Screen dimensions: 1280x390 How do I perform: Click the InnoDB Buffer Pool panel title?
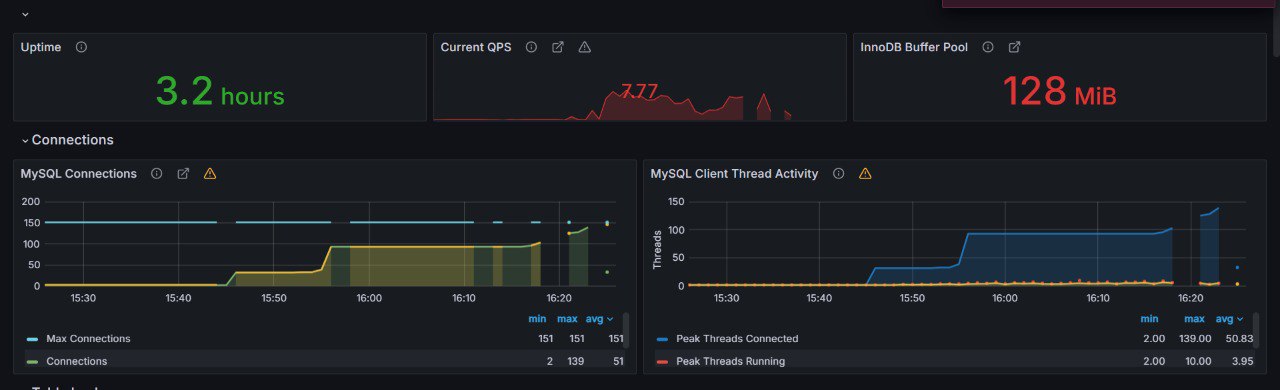[914, 47]
